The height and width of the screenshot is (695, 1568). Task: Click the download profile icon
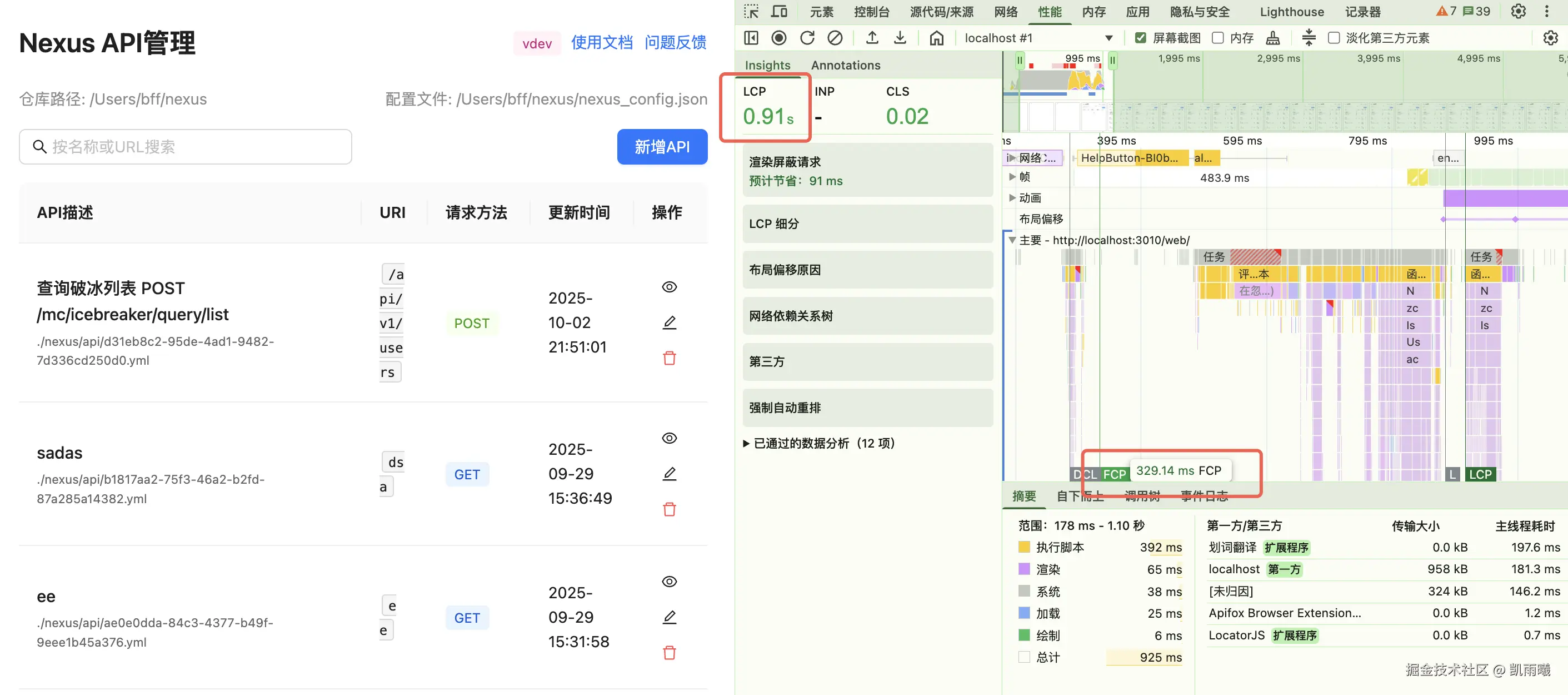click(900, 38)
